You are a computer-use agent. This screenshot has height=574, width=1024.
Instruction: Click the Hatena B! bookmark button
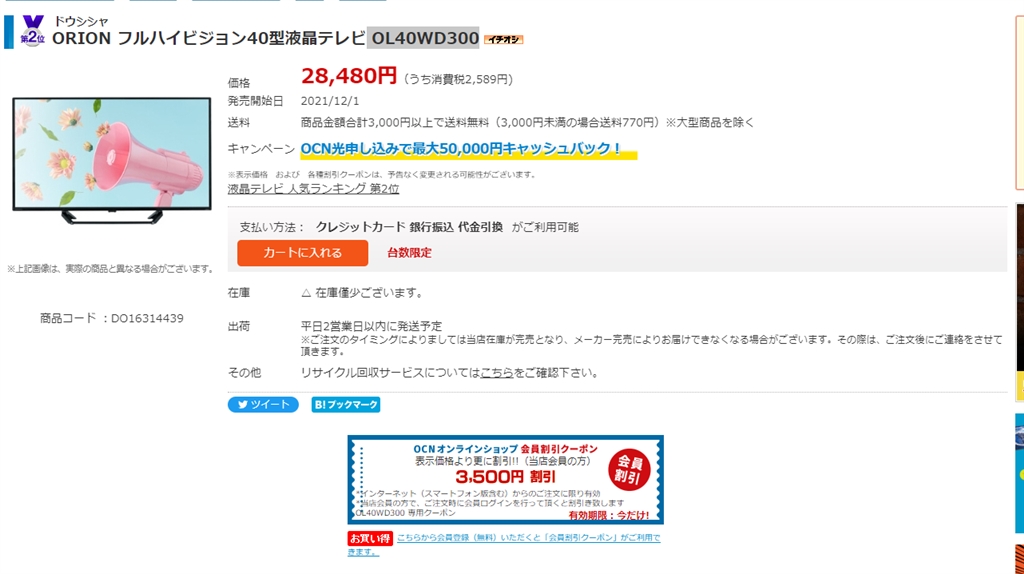pyautogui.click(x=345, y=405)
